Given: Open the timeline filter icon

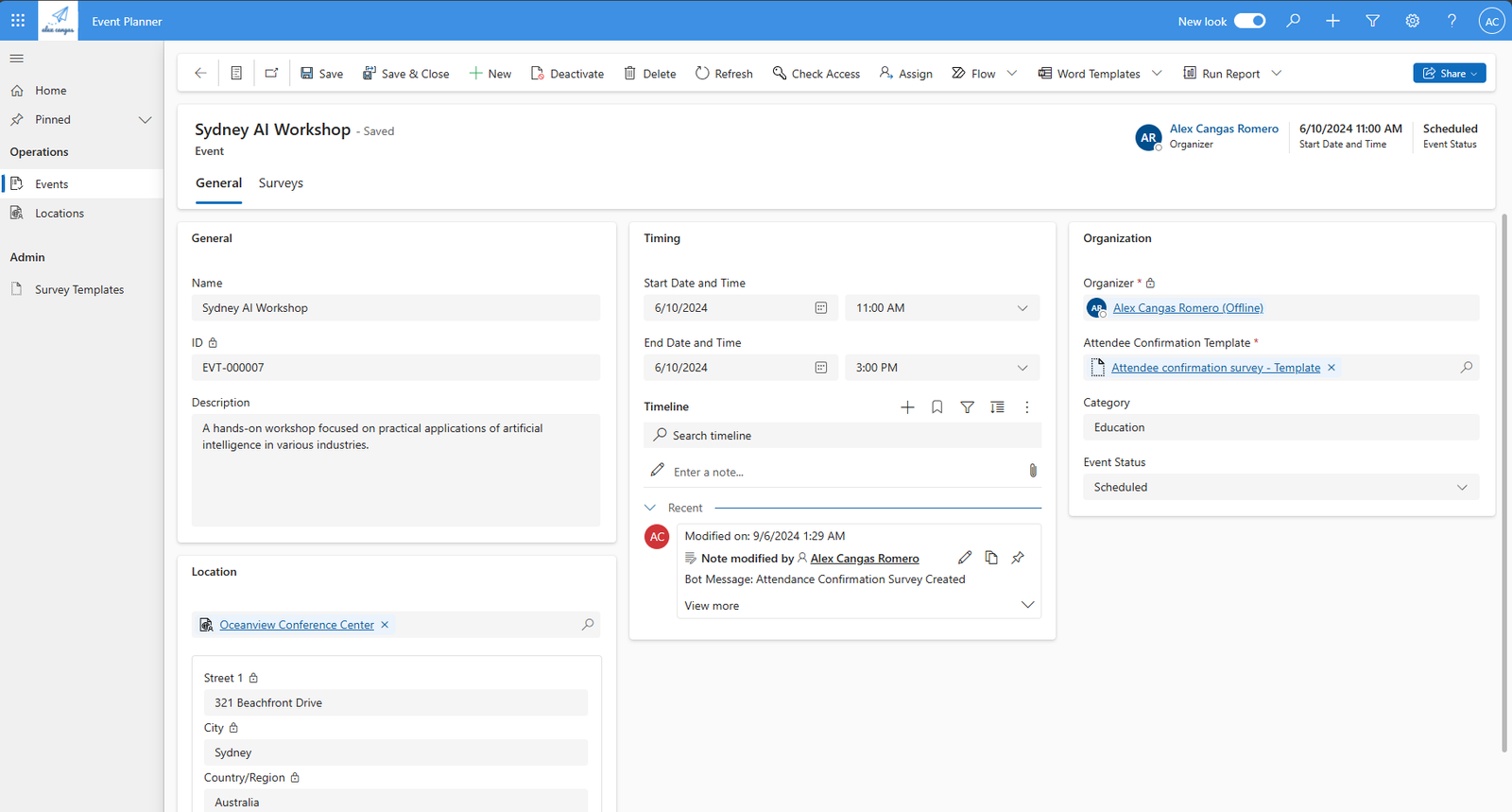Looking at the screenshot, I should click(967, 407).
